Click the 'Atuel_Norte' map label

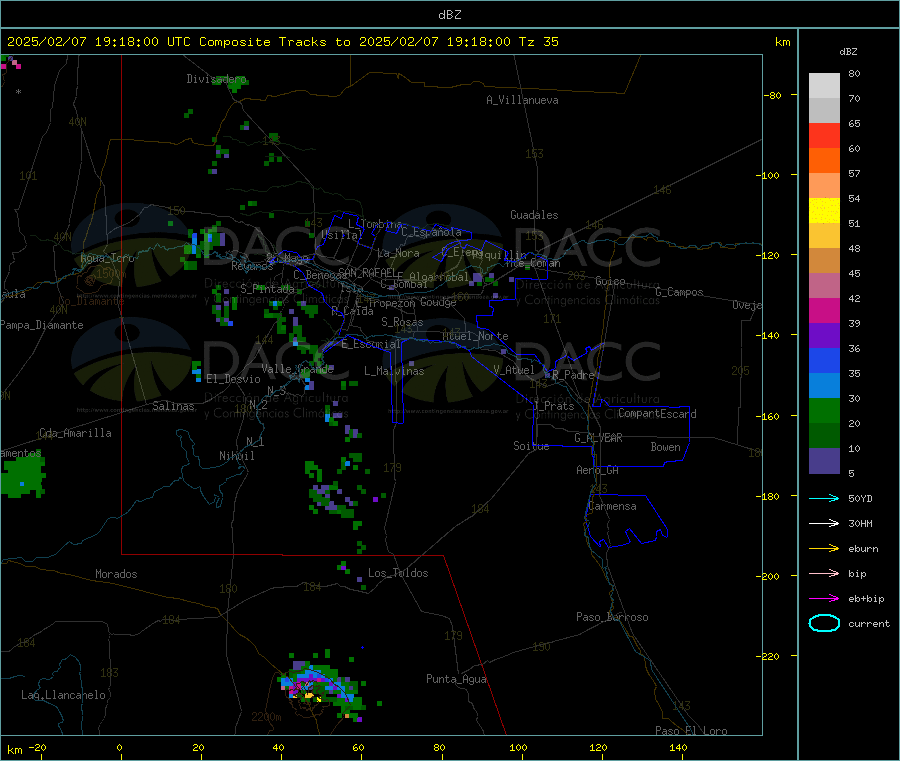point(475,336)
